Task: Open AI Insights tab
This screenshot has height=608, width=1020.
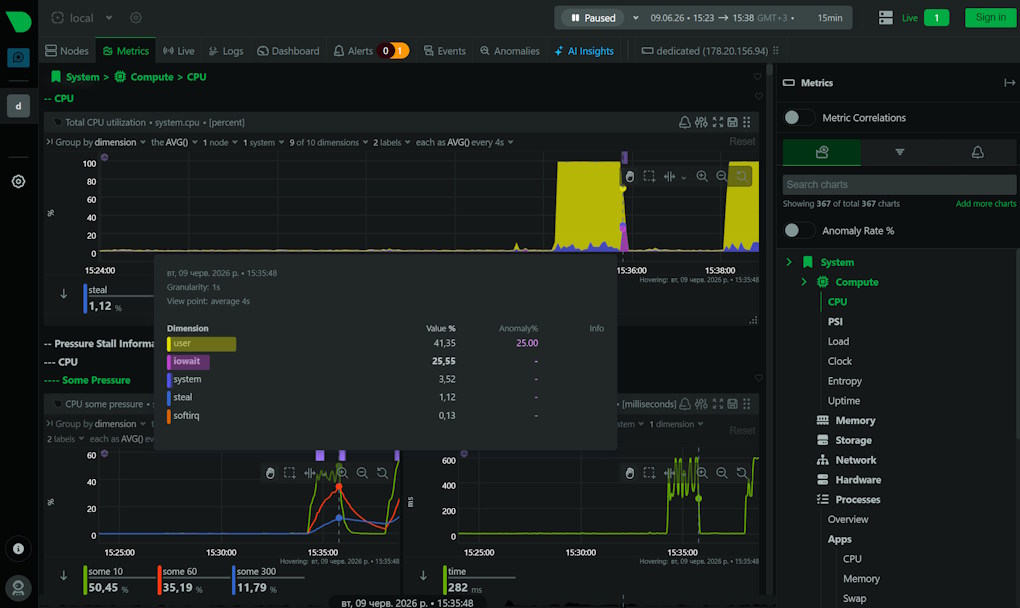Action: point(584,51)
